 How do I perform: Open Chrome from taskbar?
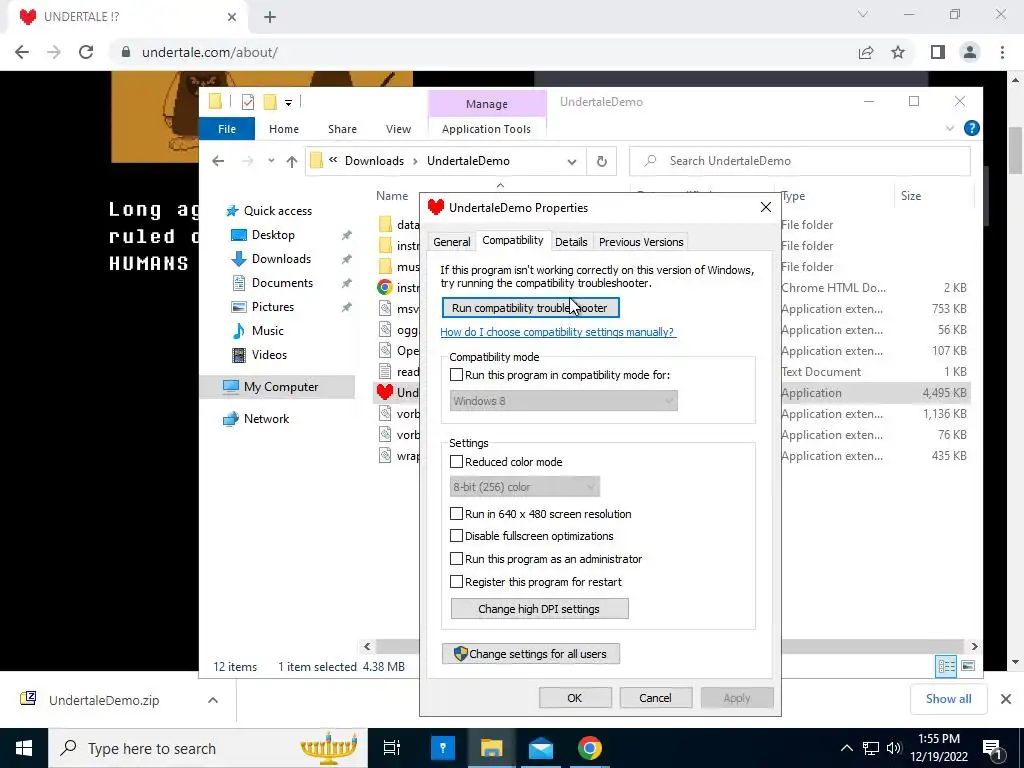pyautogui.click(x=590, y=748)
